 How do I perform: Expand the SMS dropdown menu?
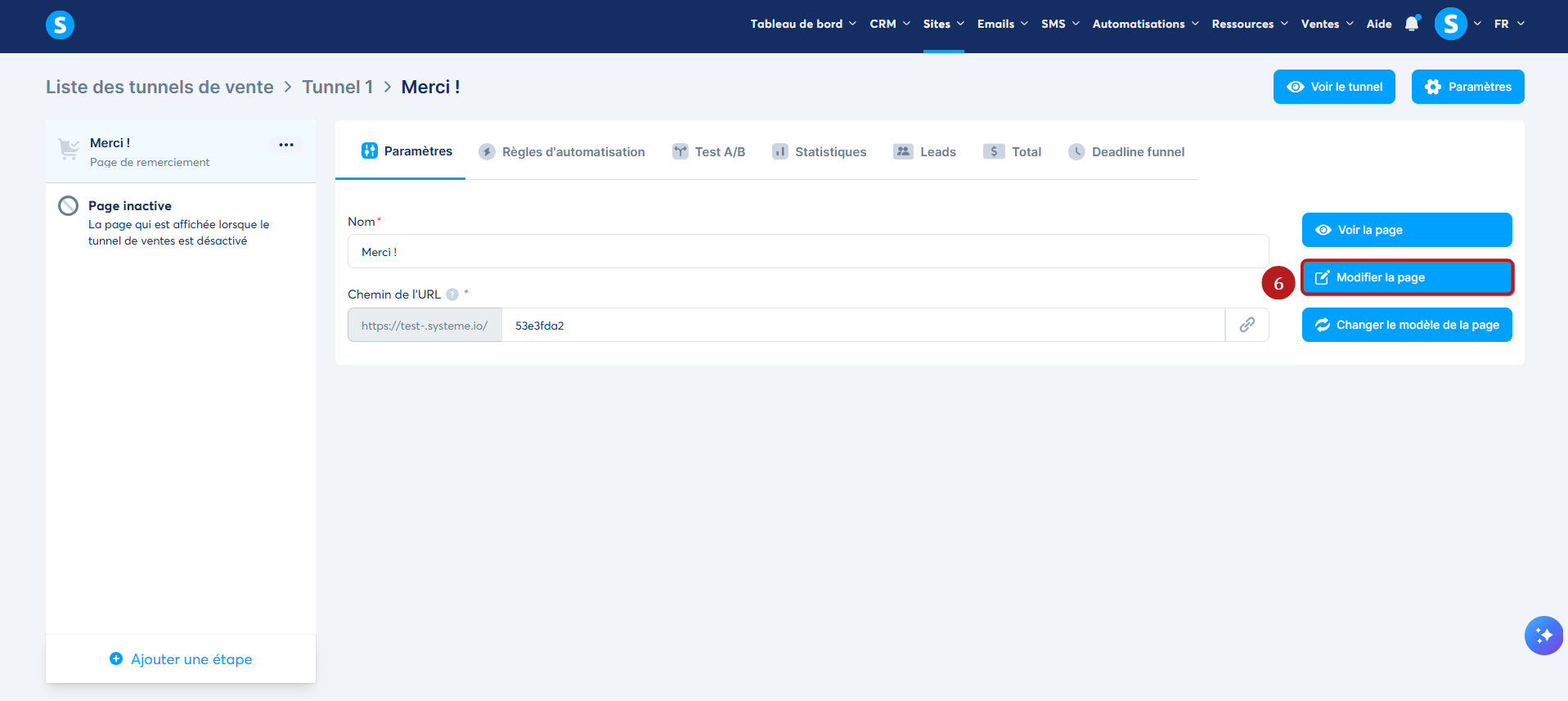coord(1061,24)
